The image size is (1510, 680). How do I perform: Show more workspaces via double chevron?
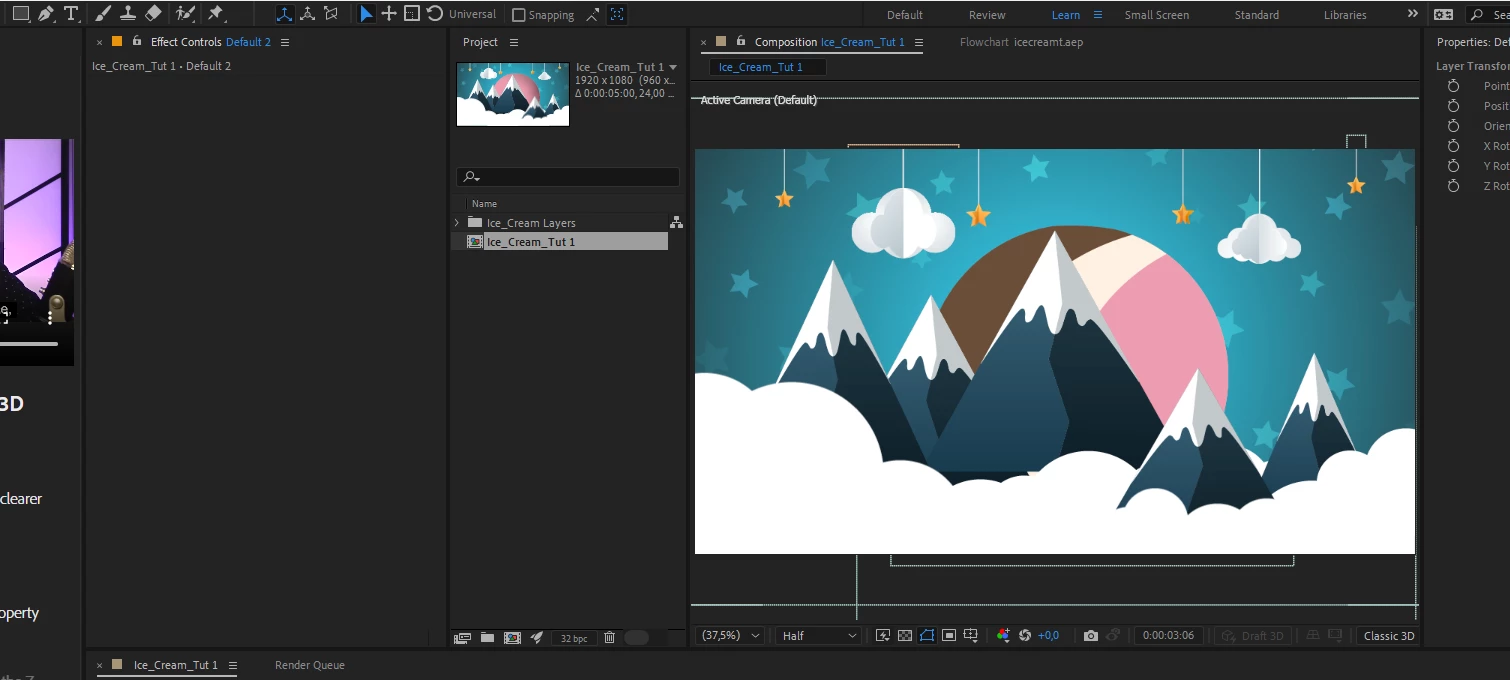pos(1412,14)
